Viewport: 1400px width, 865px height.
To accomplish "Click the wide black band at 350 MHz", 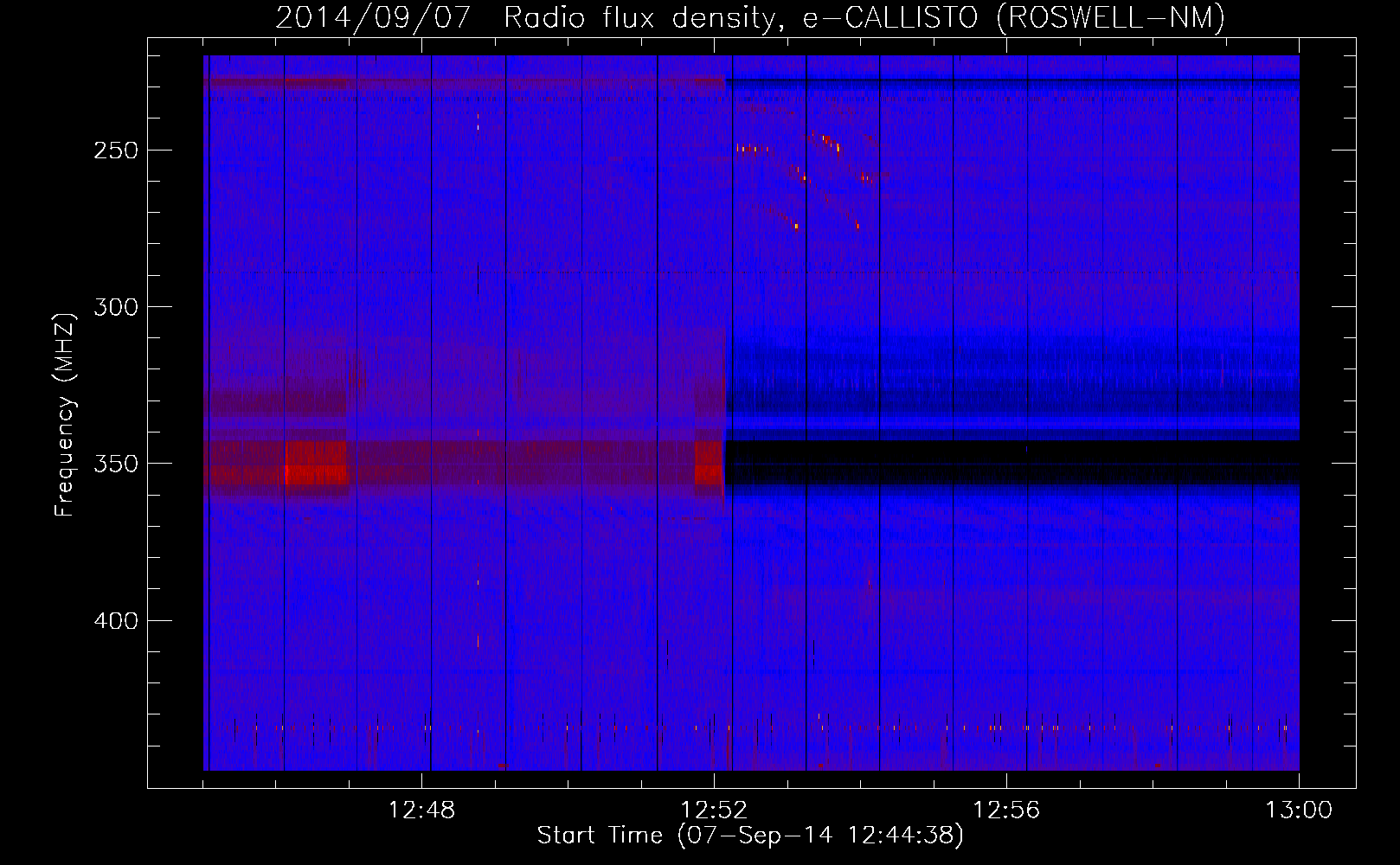I will [1012, 463].
